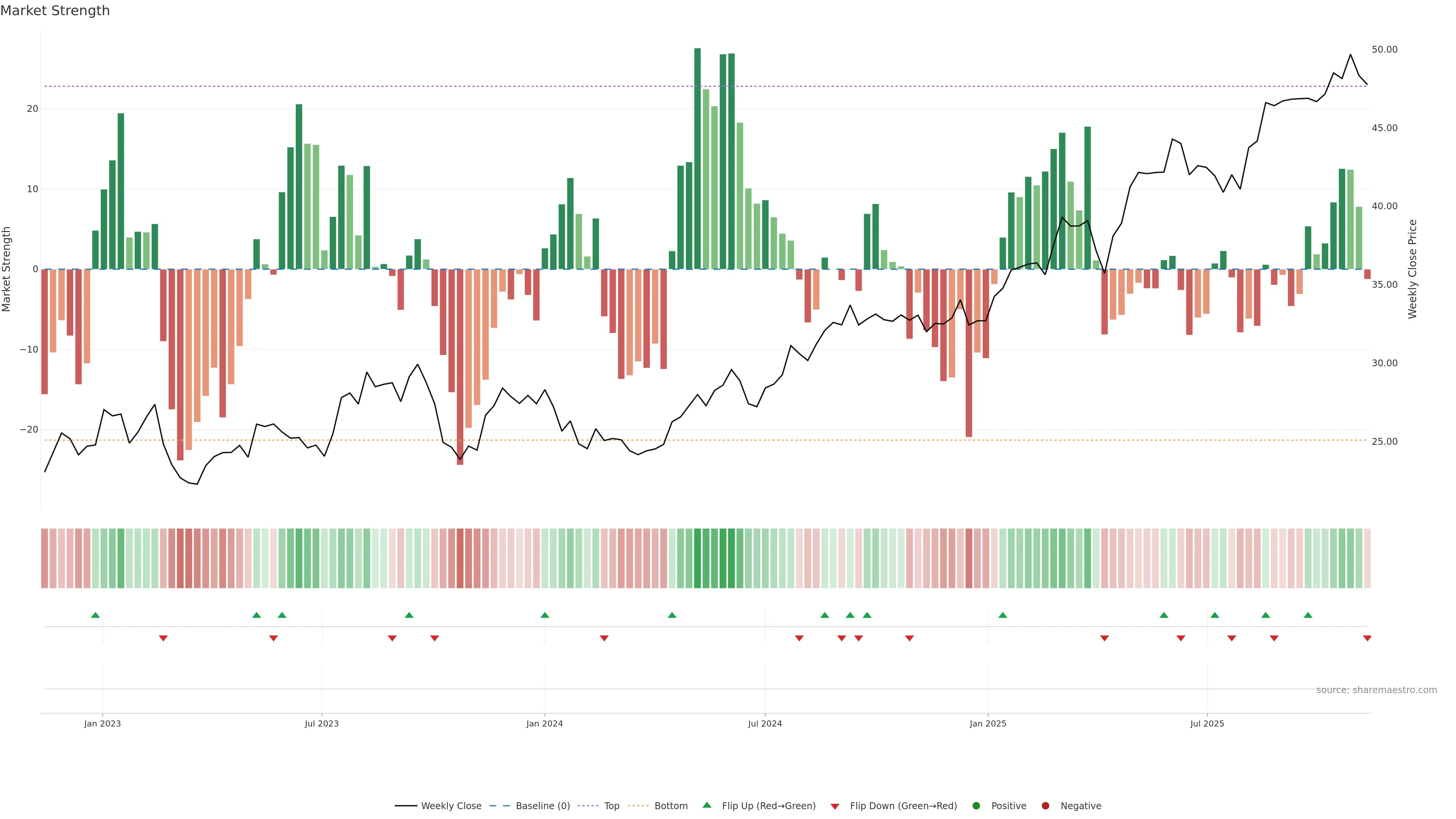Click the Jan 2025 axis label
This screenshot has height=819, width=1456.
click(987, 723)
